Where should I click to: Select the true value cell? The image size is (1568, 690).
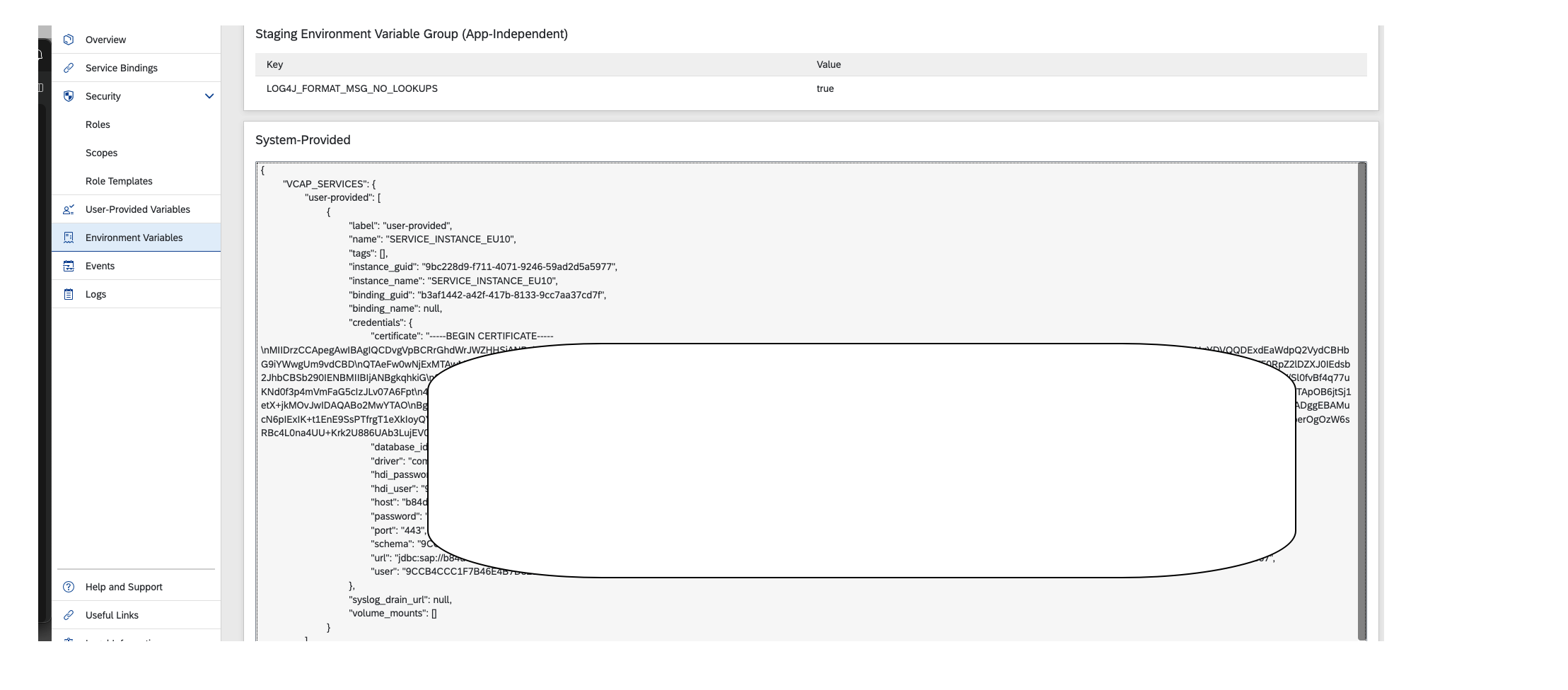(825, 88)
